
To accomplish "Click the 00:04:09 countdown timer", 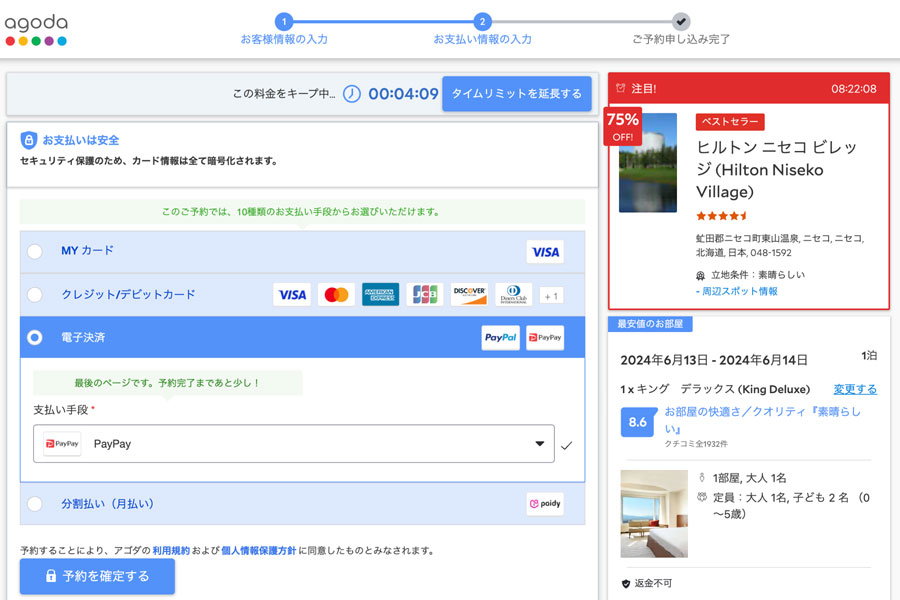I will coord(404,94).
